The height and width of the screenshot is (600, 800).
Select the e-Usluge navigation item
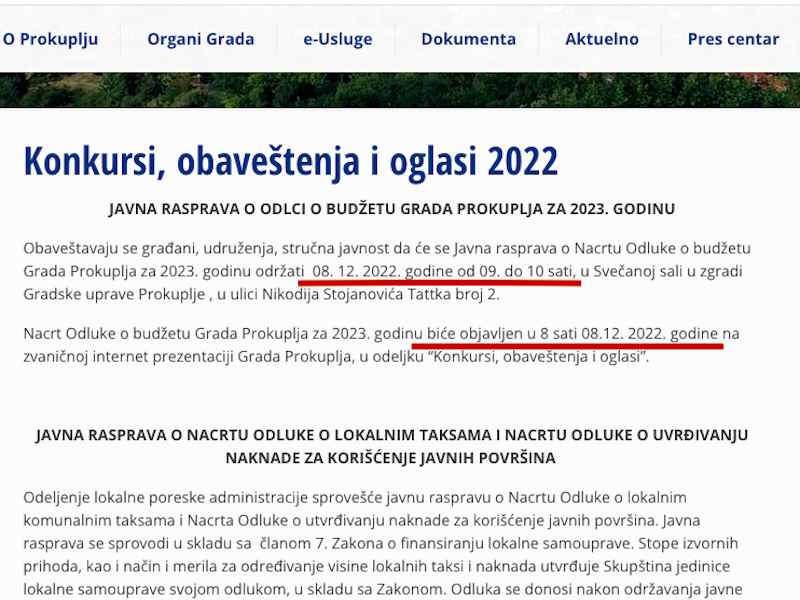point(337,39)
